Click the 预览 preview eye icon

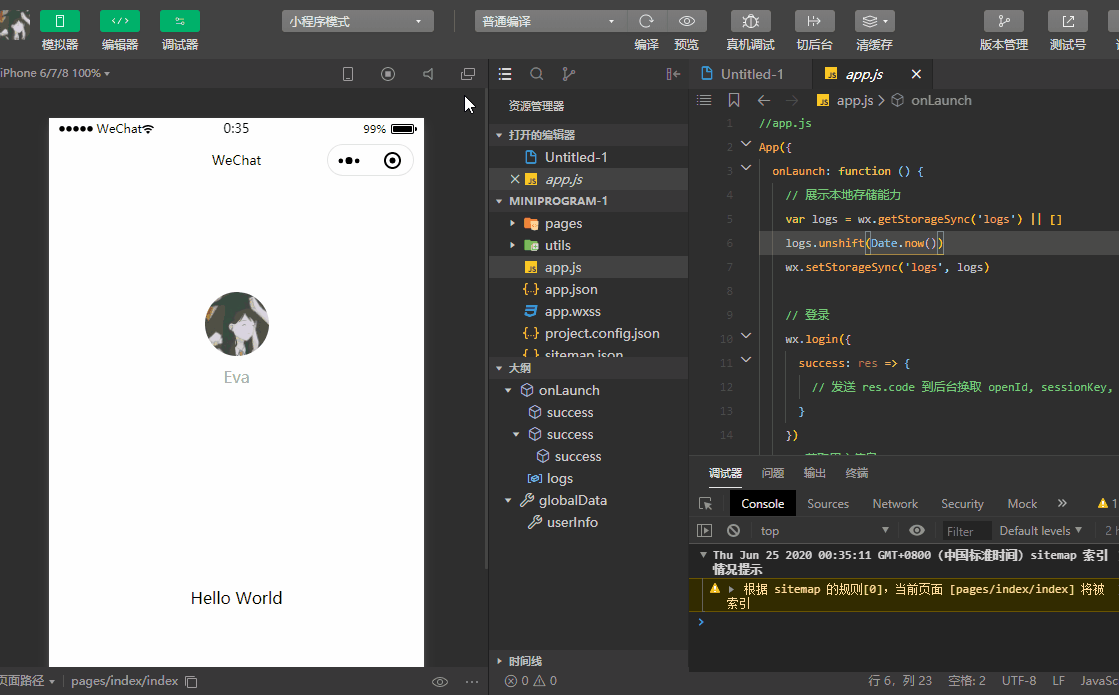[687, 21]
